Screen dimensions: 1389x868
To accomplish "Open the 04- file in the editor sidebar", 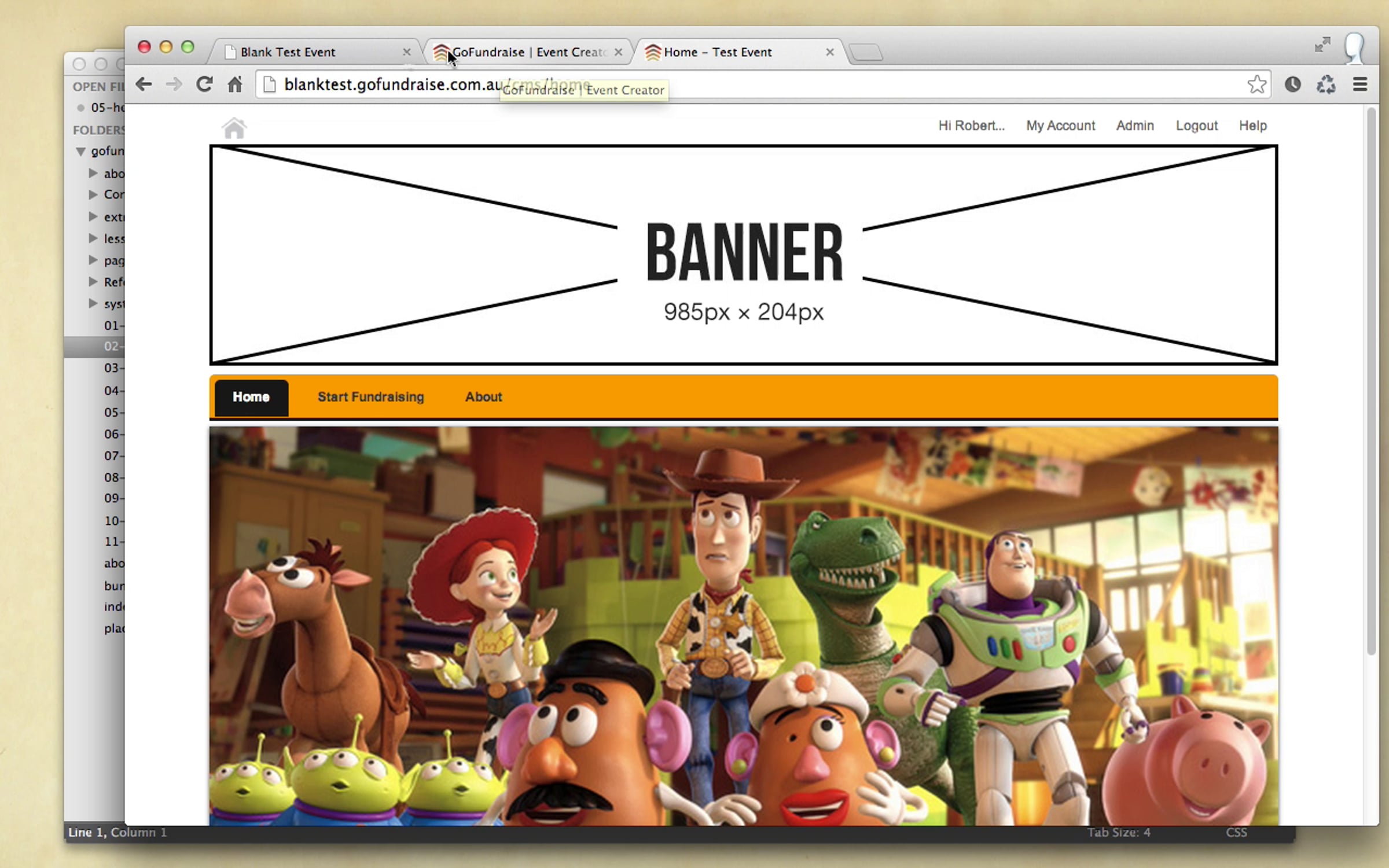I will pos(114,391).
